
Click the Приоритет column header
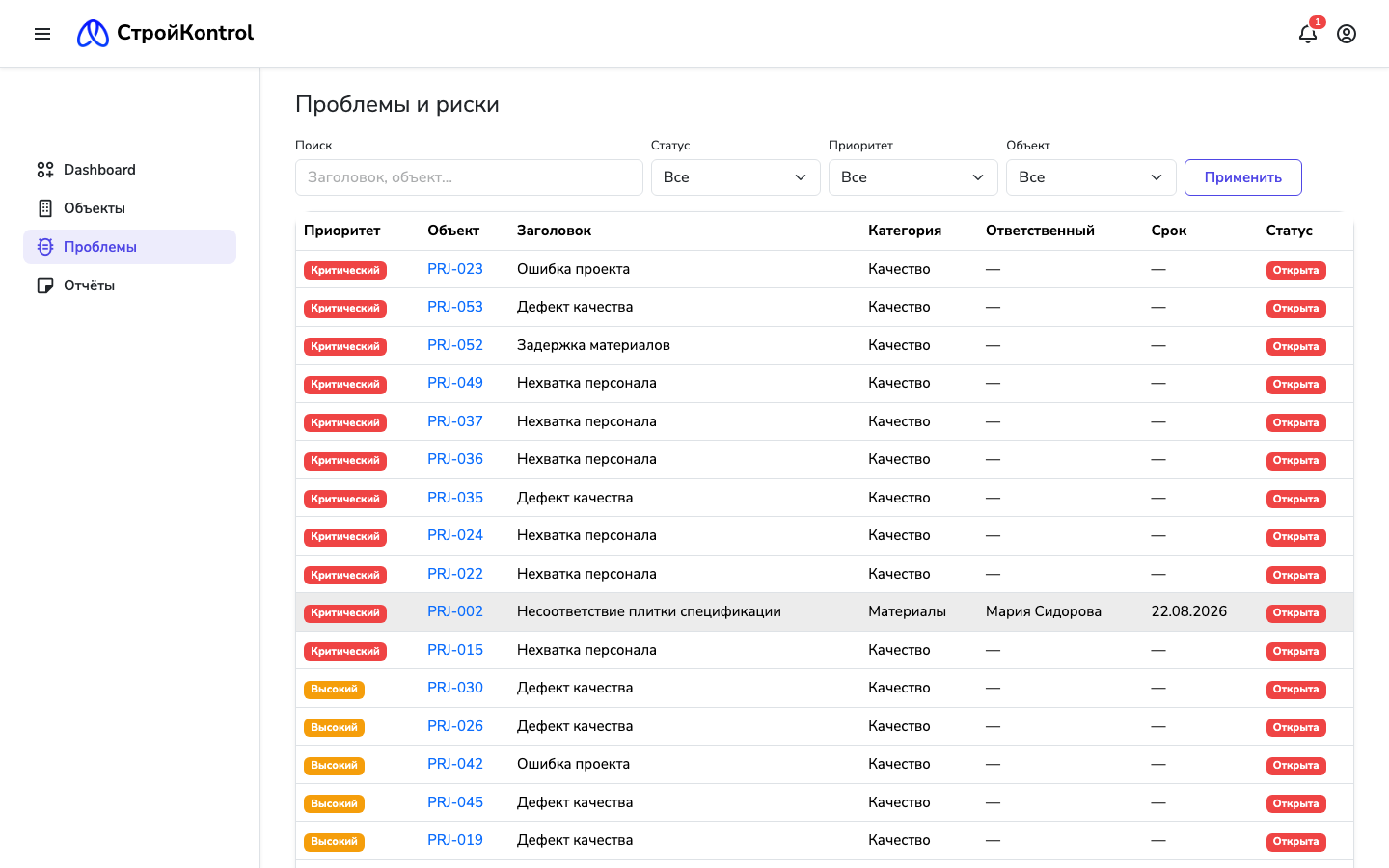(341, 231)
